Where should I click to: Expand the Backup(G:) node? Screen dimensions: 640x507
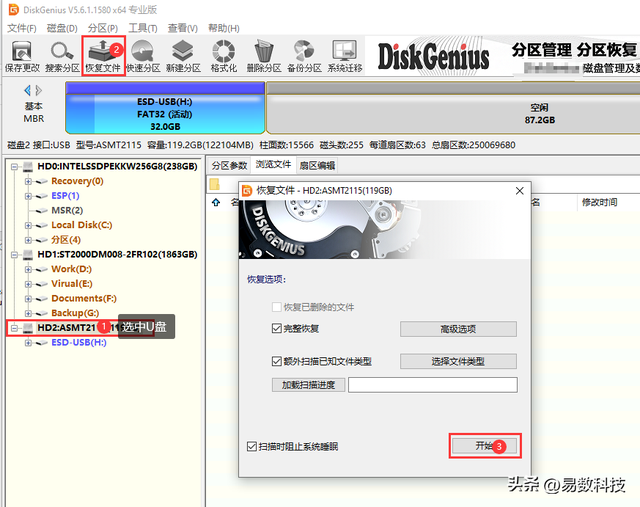(x=28, y=314)
